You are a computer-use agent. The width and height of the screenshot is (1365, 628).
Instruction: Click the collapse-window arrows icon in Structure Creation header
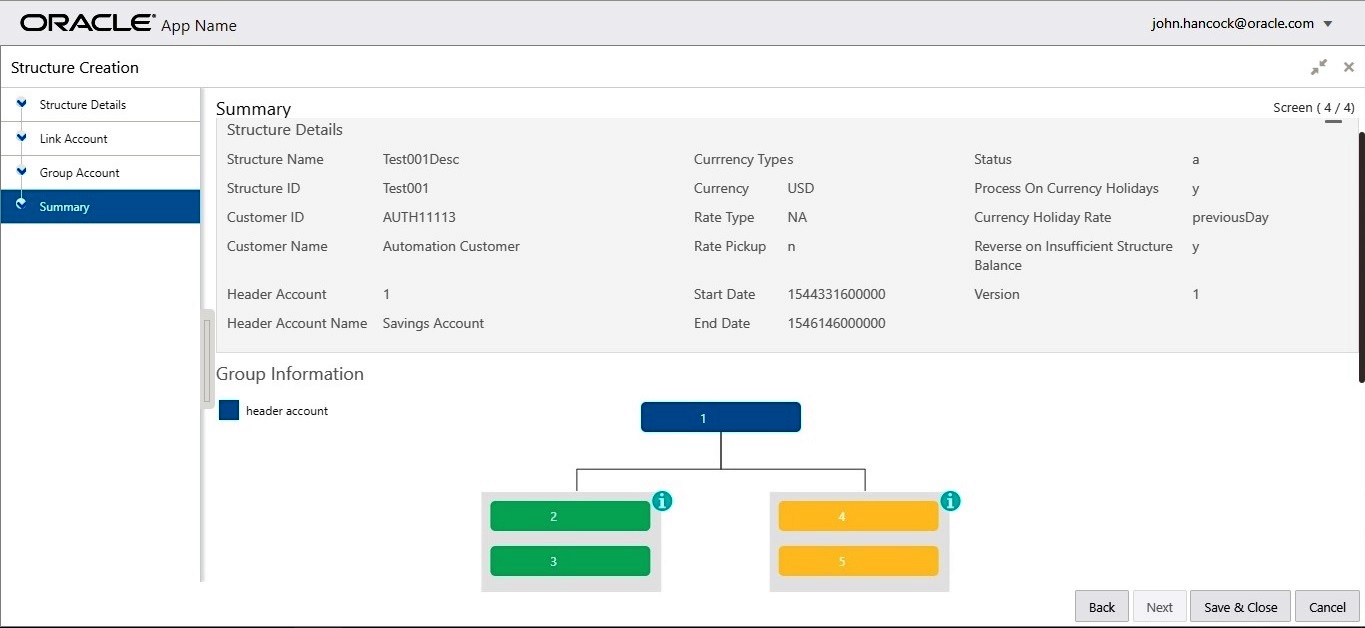click(x=1319, y=67)
